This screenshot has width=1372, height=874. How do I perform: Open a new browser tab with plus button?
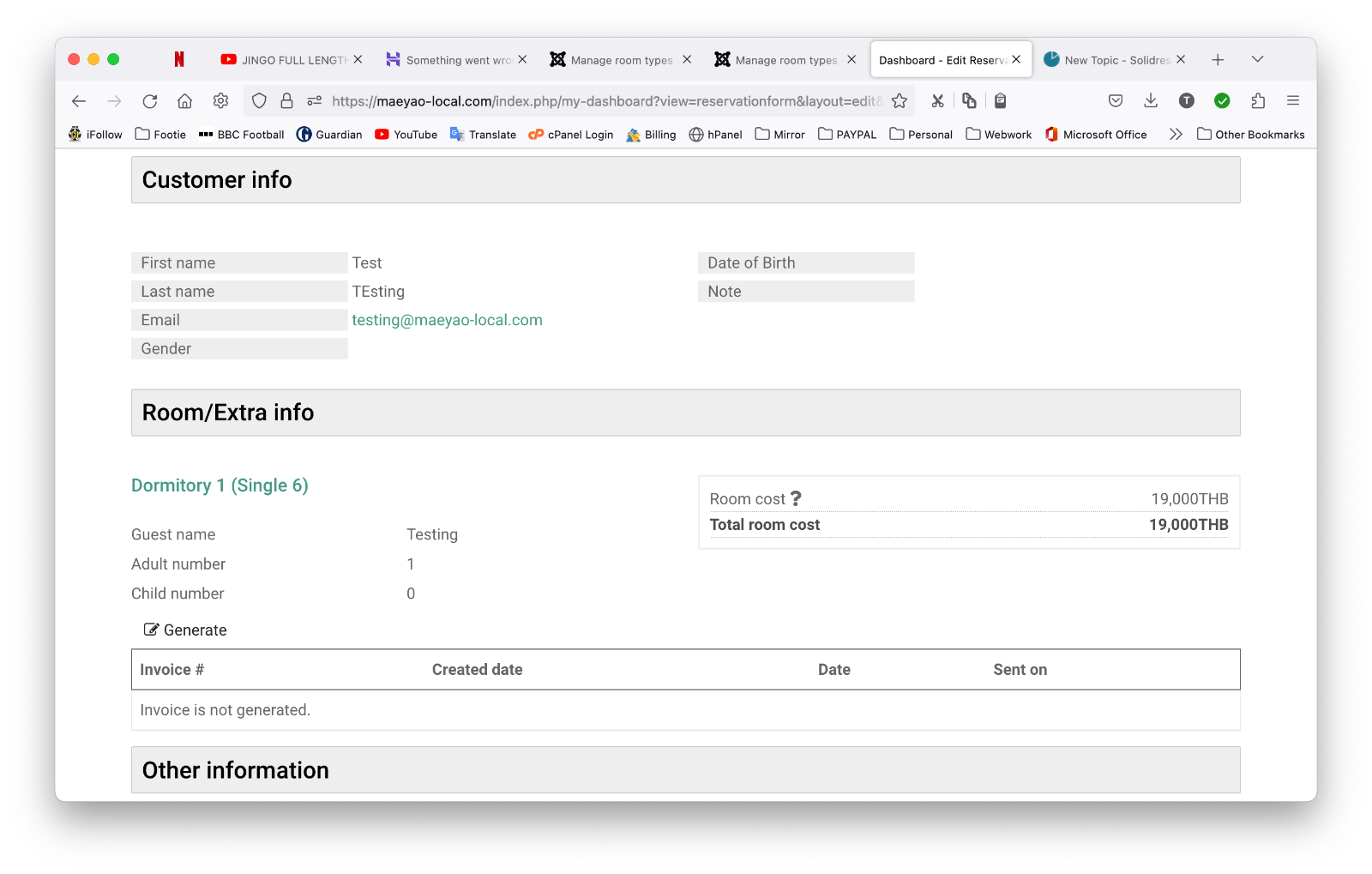point(1218,60)
